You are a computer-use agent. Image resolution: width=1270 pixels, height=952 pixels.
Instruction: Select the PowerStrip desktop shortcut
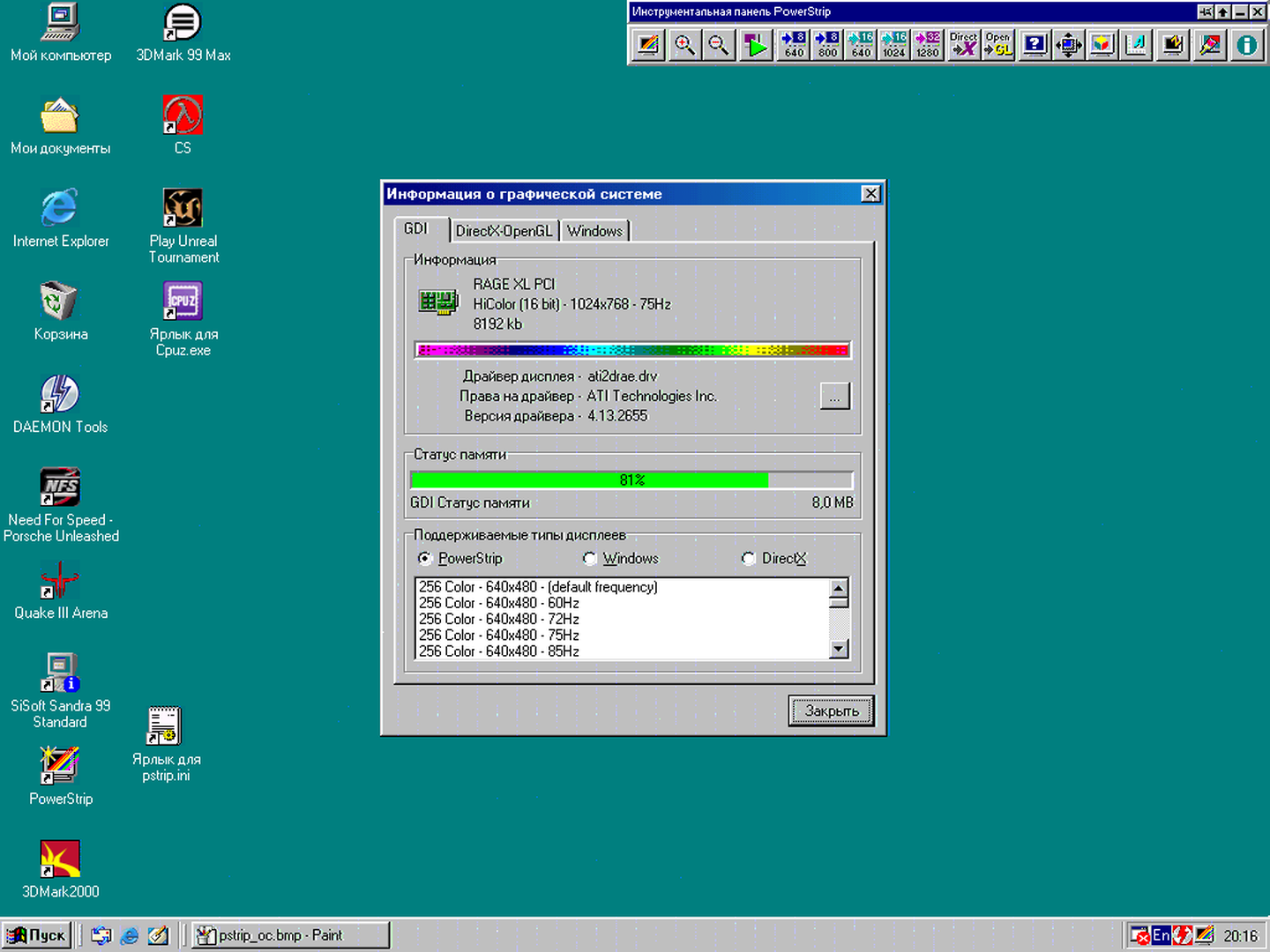(x=60, y=776)
